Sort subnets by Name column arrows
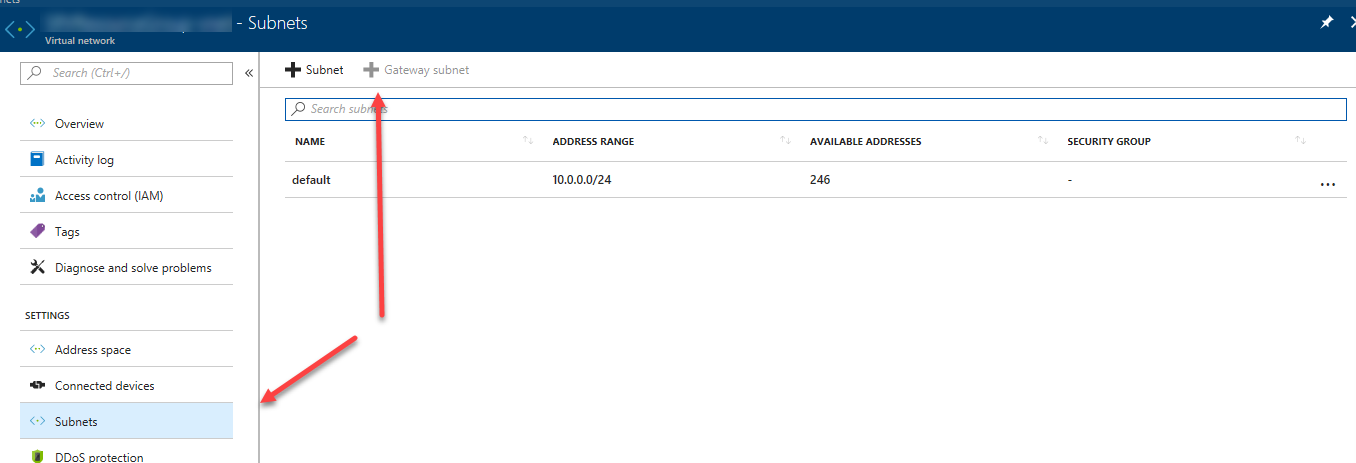Viewport: 1356px width, 463px height. pos(528,141)
